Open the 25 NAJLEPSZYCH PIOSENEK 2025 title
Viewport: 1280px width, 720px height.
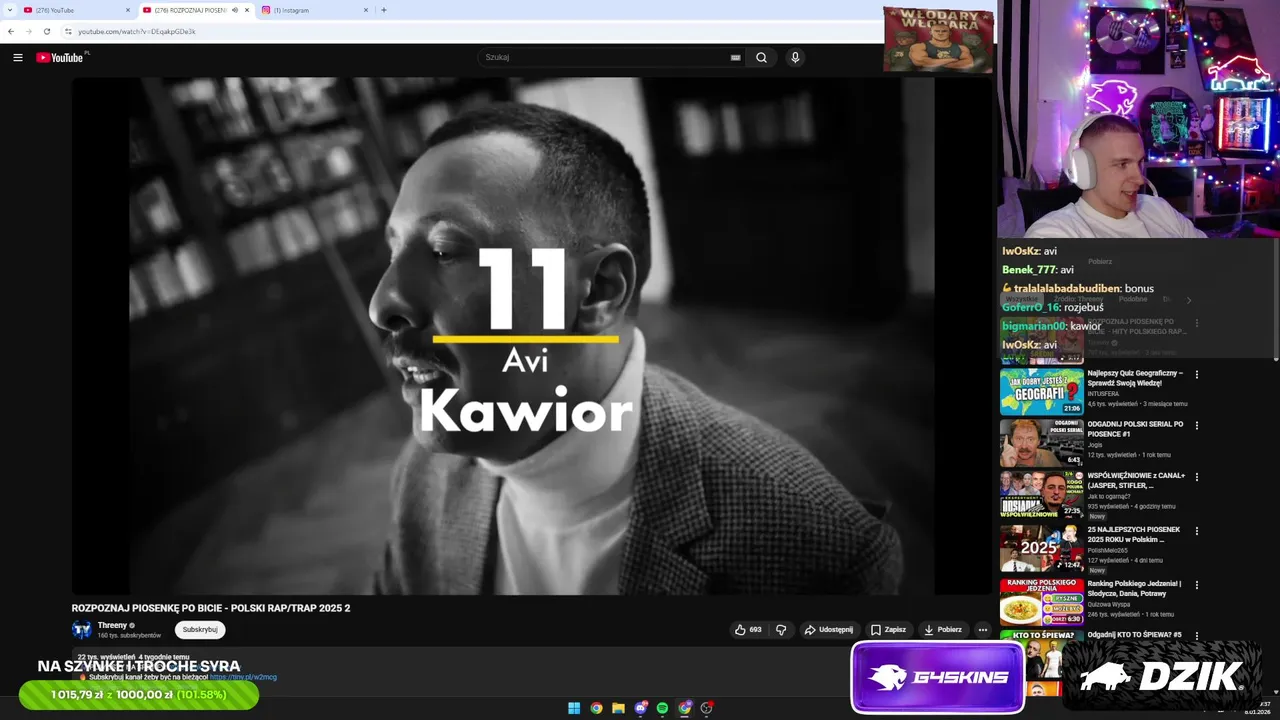click(x=1134, y=534)
